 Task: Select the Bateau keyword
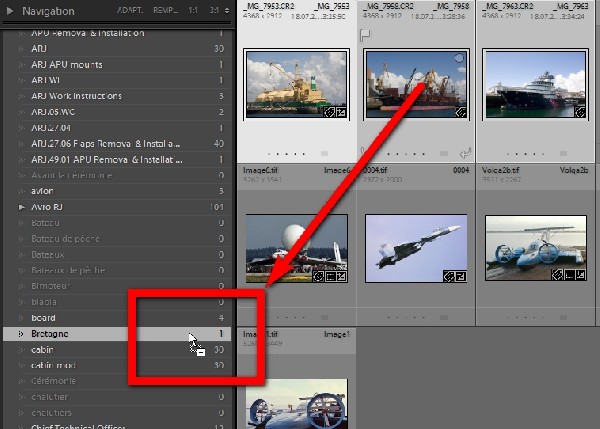pos(45,223)
